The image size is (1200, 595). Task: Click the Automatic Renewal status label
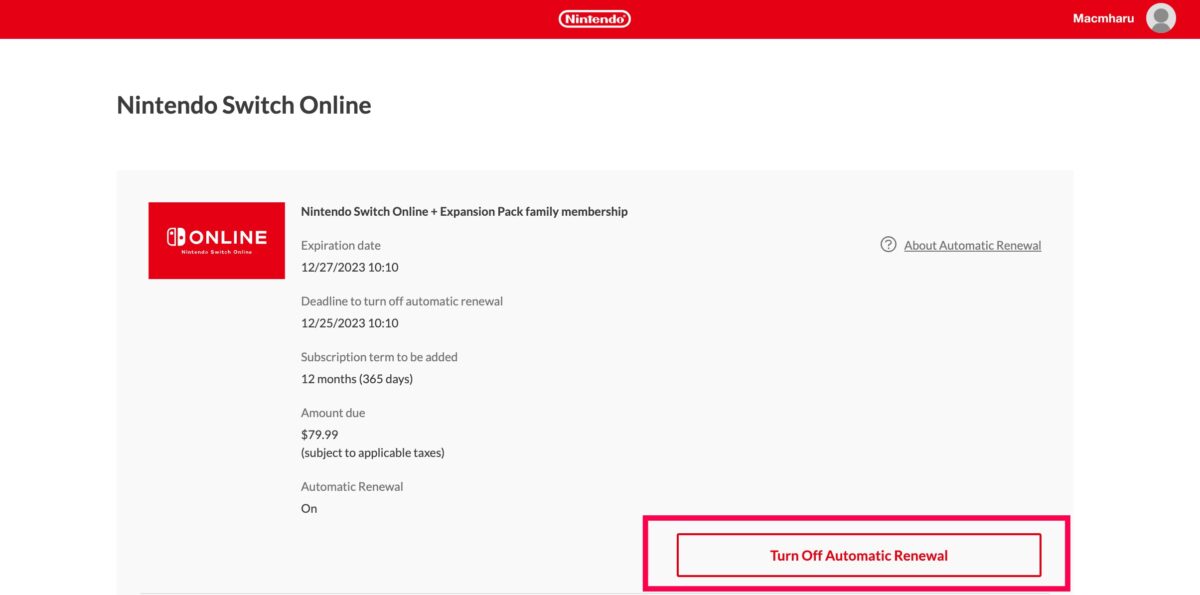click(352, 487)
